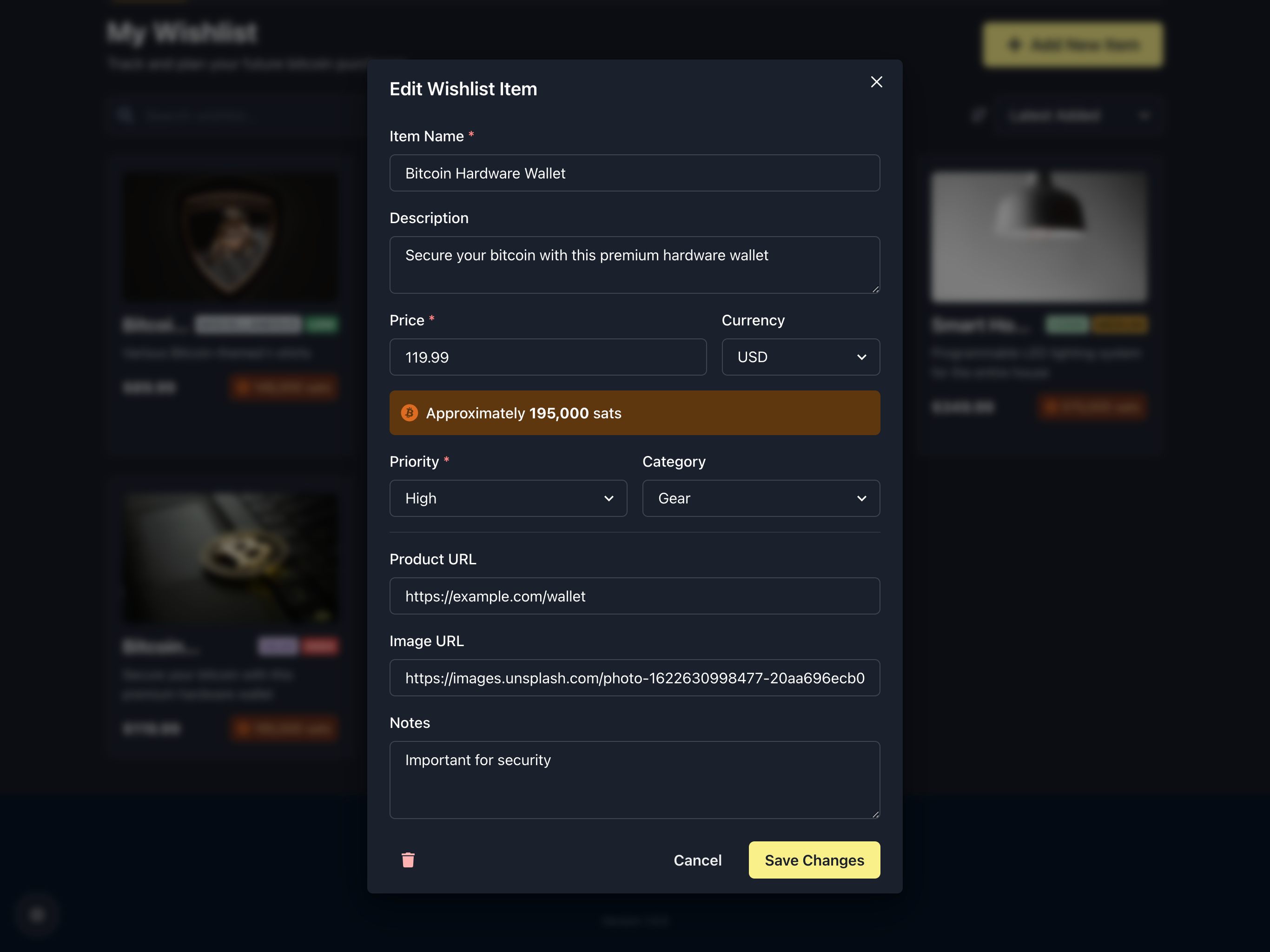The width and height of the screenshot is (1270, 952).
Task: Select the smart home lamp thumbnail
Action: click(1039, 237)
